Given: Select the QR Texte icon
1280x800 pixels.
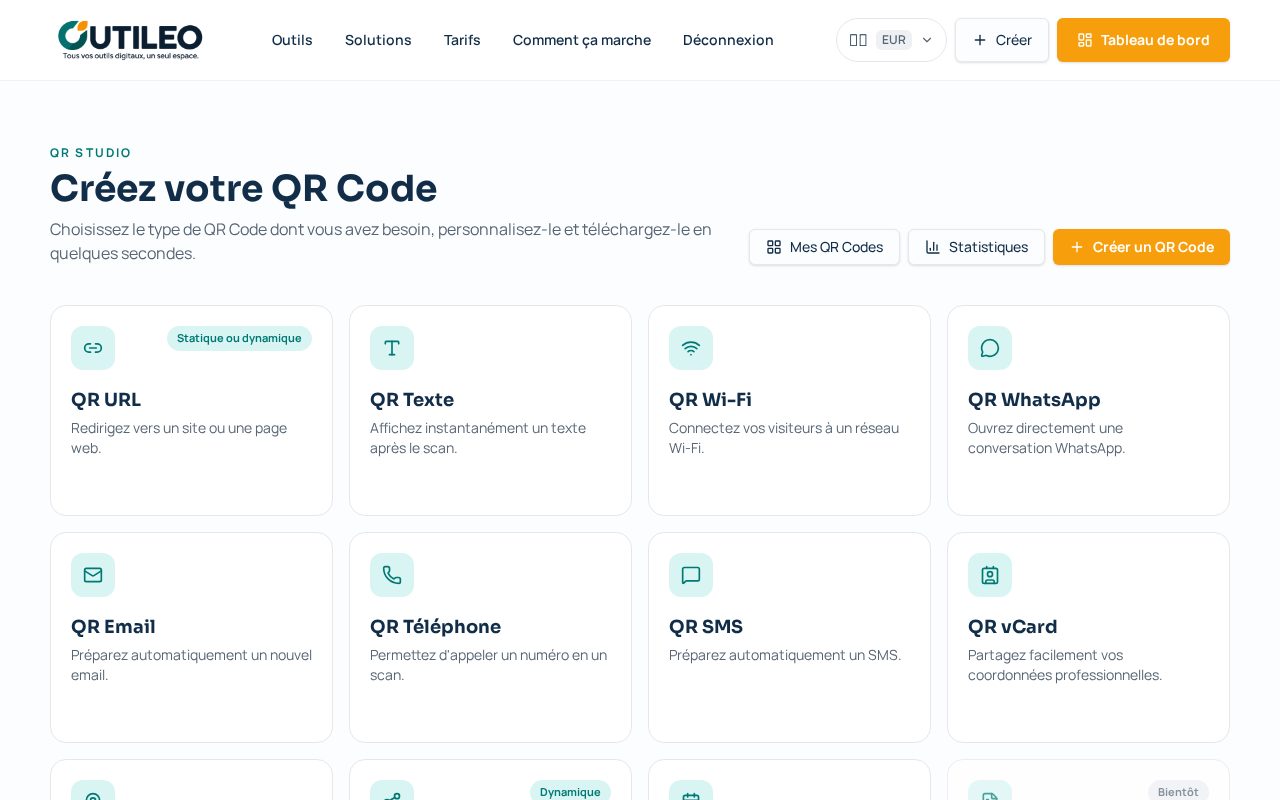Looking at the screenshot, I should pyautogui.click(x=392, y=348).
